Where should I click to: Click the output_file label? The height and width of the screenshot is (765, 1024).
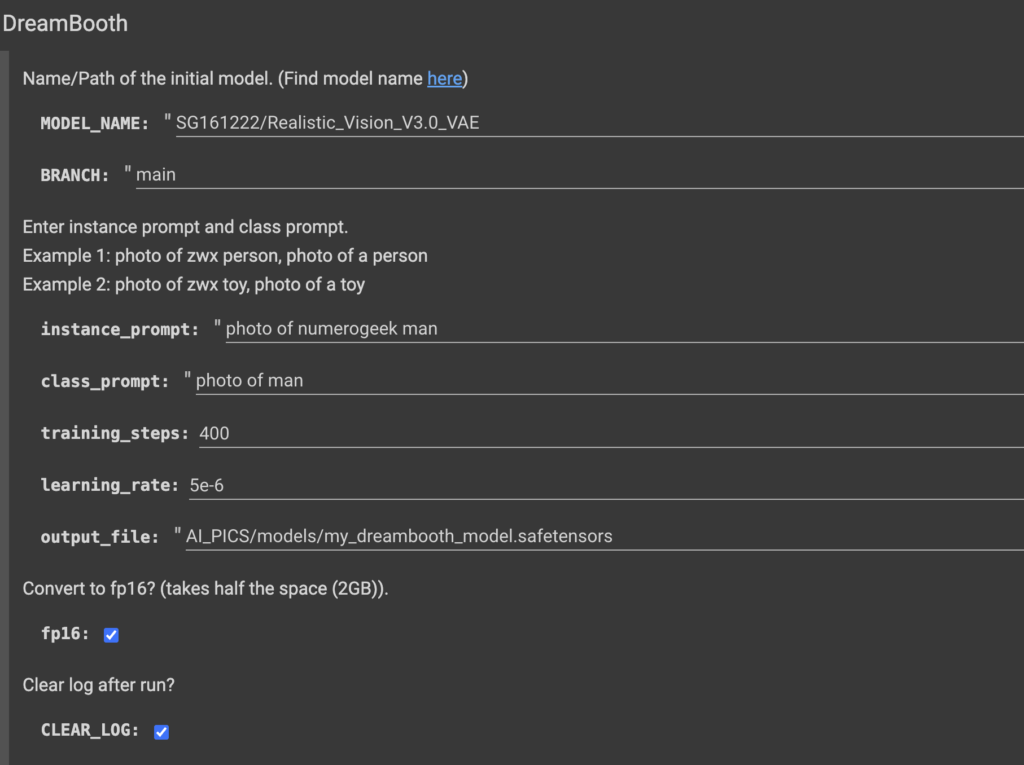tap(99, 537)
